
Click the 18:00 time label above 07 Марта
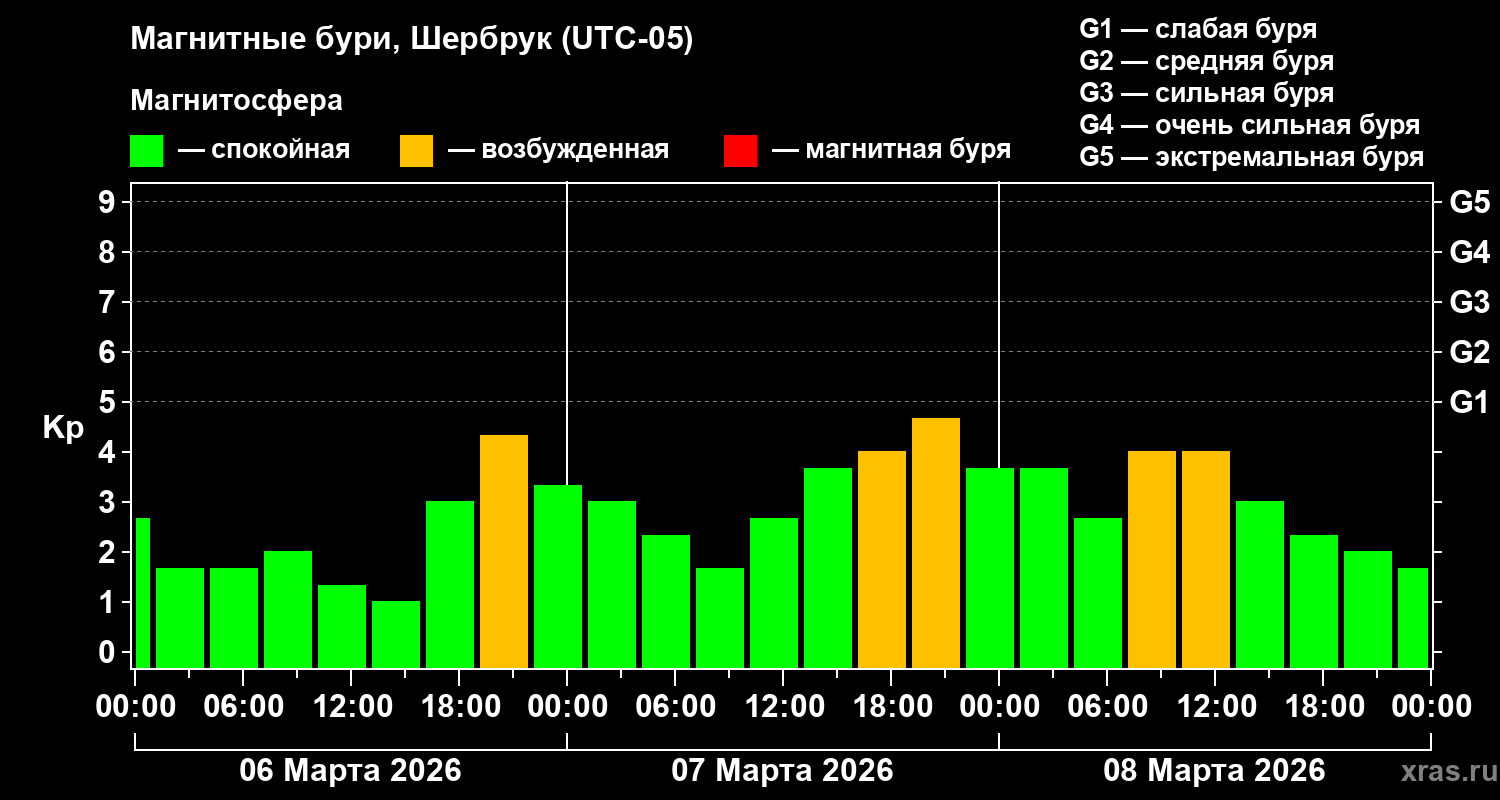(x=891, y=707)
